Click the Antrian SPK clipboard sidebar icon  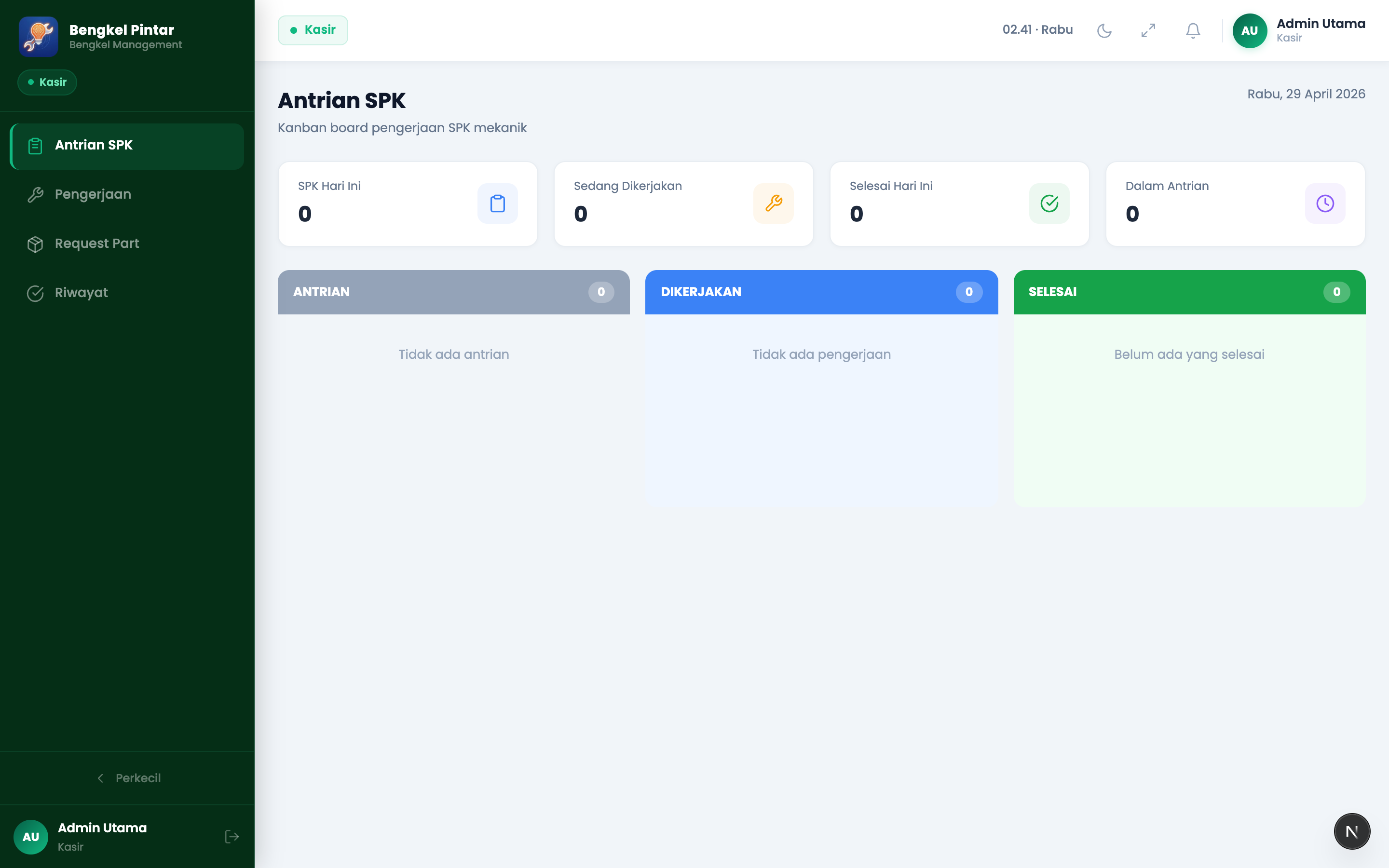[35, 146]
